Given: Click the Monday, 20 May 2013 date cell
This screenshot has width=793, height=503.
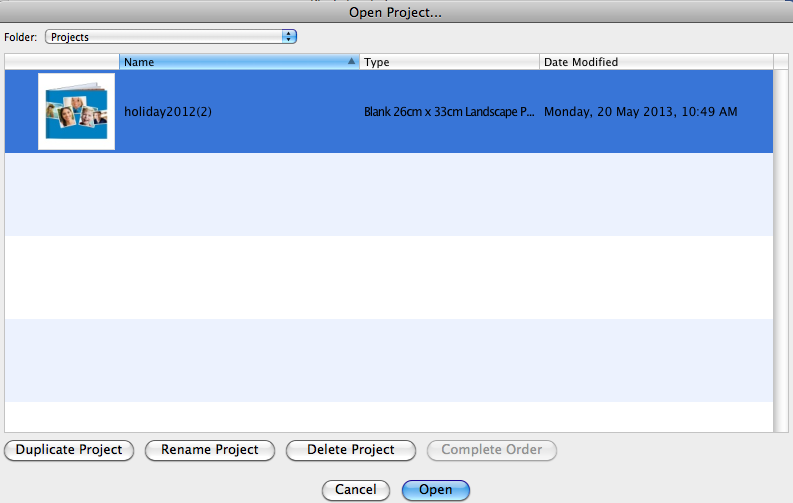Looking at the screenshot, I should (x=640, y=112).
